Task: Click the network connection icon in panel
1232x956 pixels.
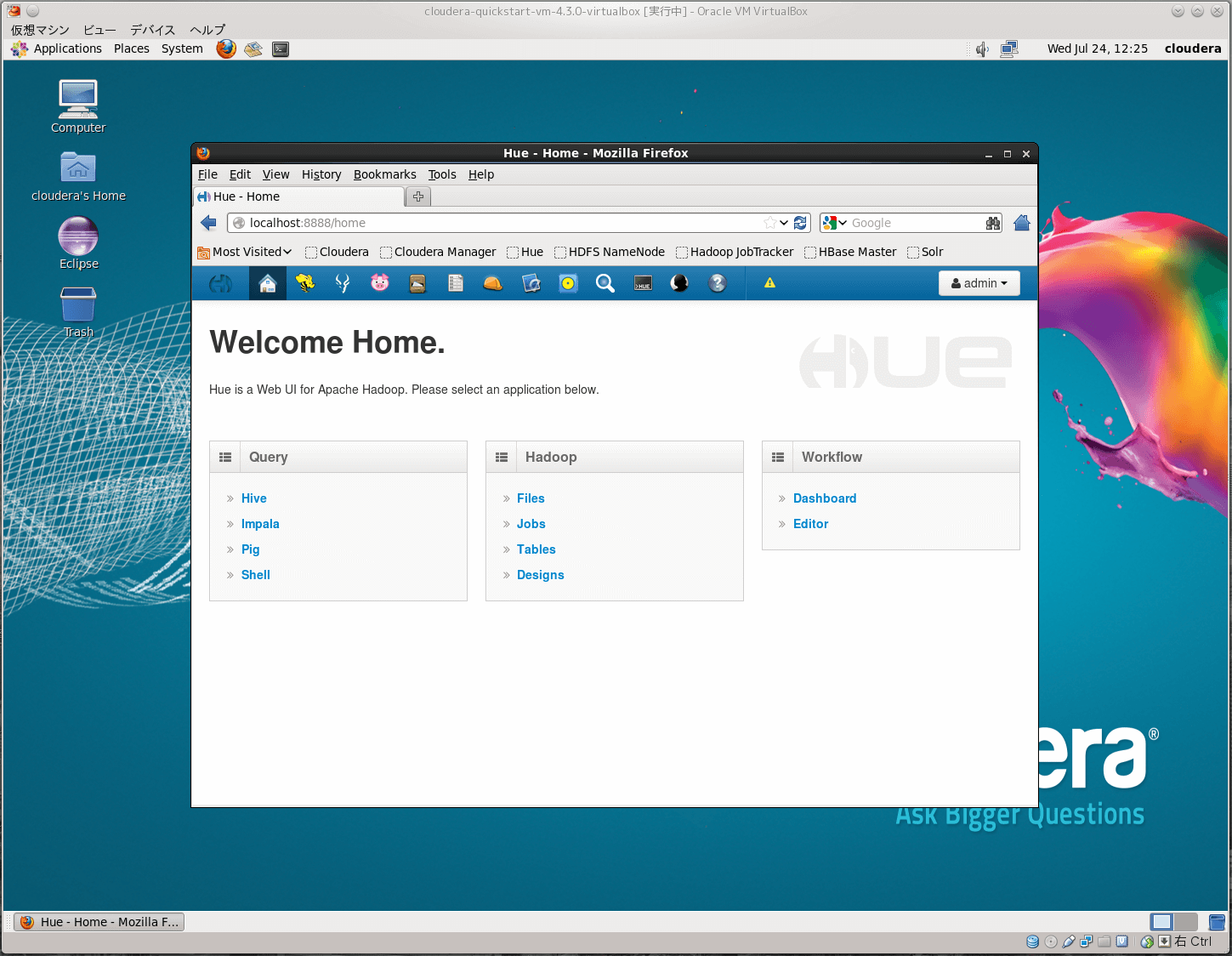Action: tap(1009, 49)
